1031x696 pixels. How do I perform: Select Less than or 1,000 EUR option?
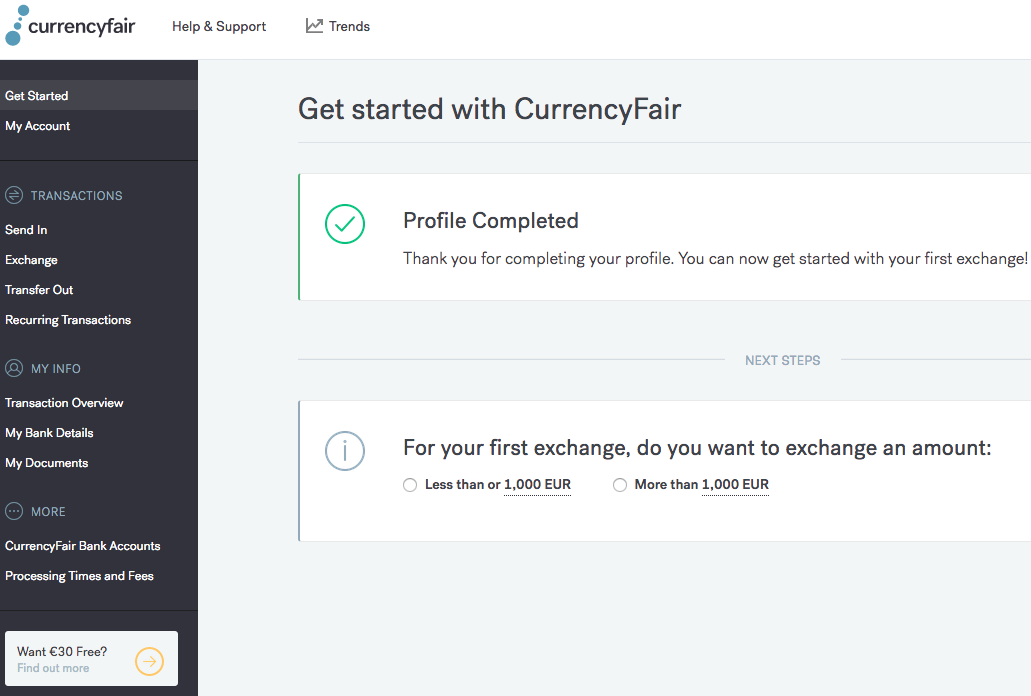pyautogui.click(x=410, y=485)
